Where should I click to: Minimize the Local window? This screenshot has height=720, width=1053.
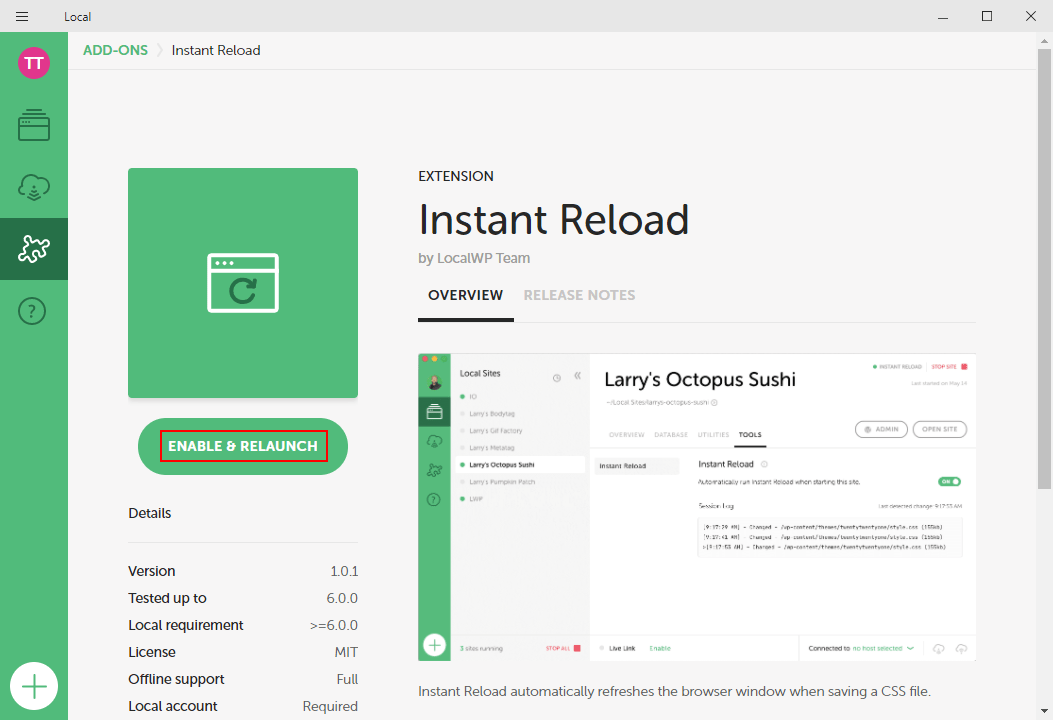pyautogui.click(x=943, y=17)
